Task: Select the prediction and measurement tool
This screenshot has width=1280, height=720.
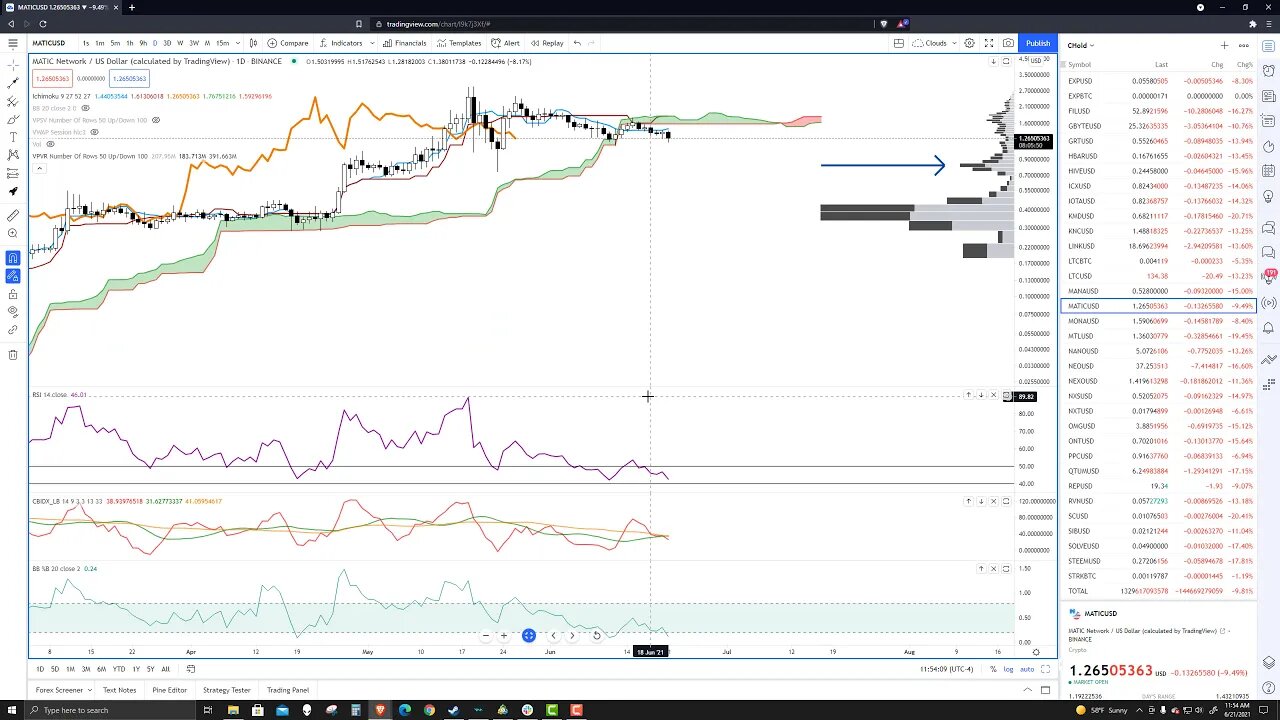Action: click(x=12, y=173)
